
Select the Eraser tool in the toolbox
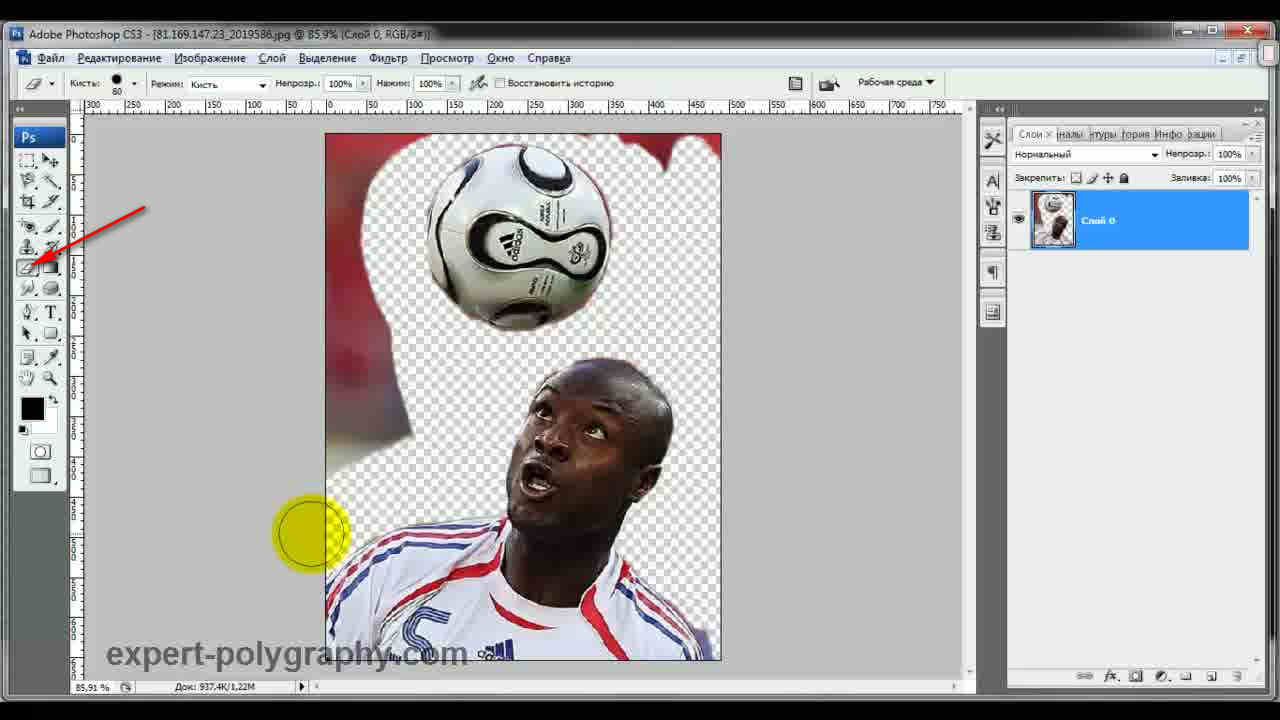28,267
